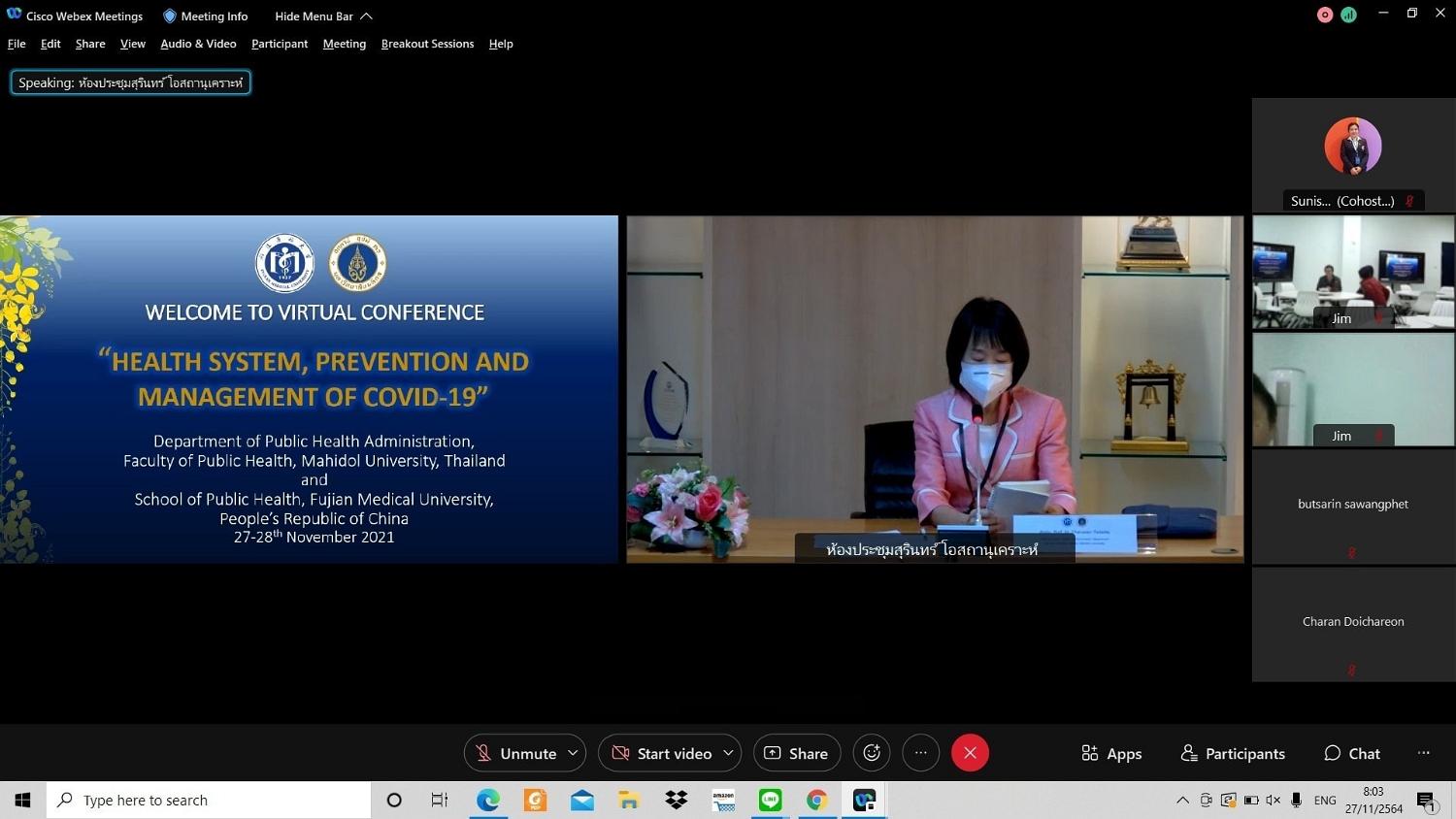The width and height of the screenshot is (1456, 819).
Task: Open panel options menu right of Chat
Action: click(1424, 753)
